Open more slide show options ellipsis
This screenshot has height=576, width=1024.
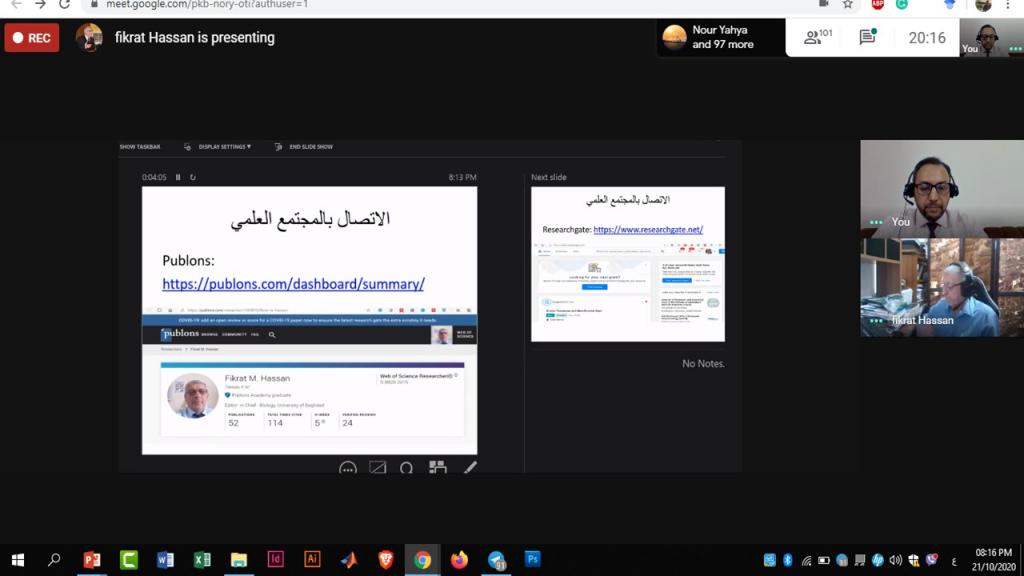(x=347, y=468)
